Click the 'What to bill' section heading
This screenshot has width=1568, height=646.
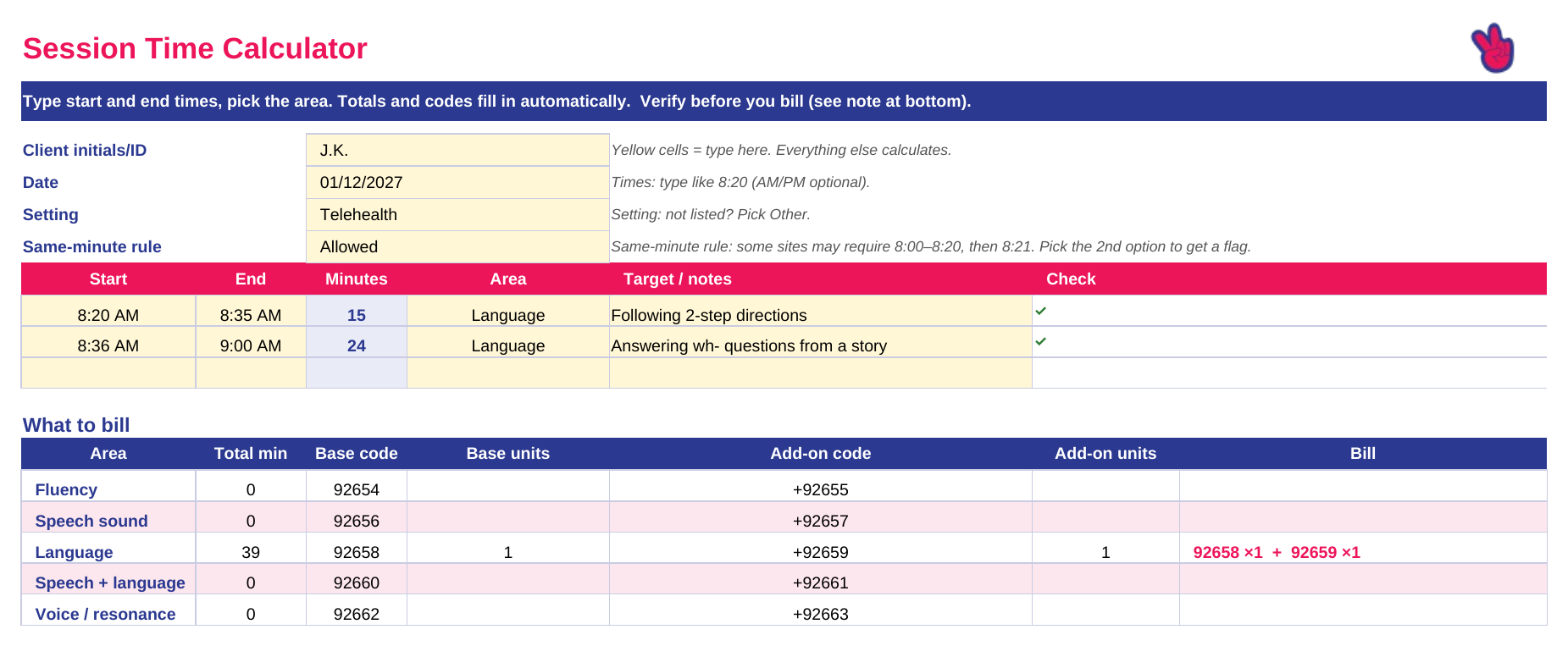(x=76, y=425)
